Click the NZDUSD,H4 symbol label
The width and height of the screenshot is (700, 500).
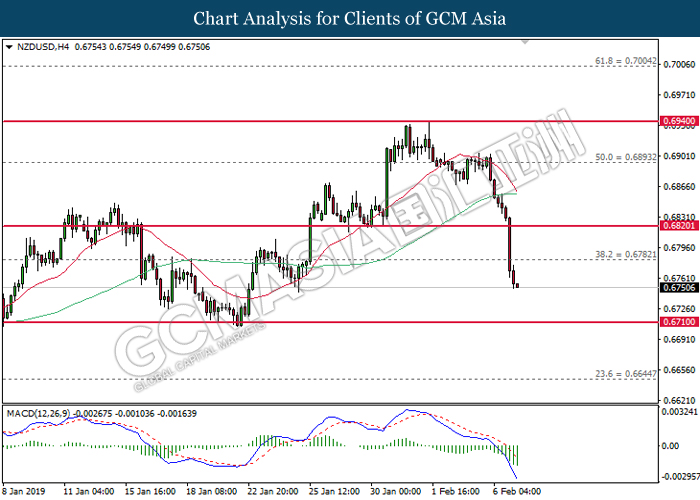coord(46,46)
